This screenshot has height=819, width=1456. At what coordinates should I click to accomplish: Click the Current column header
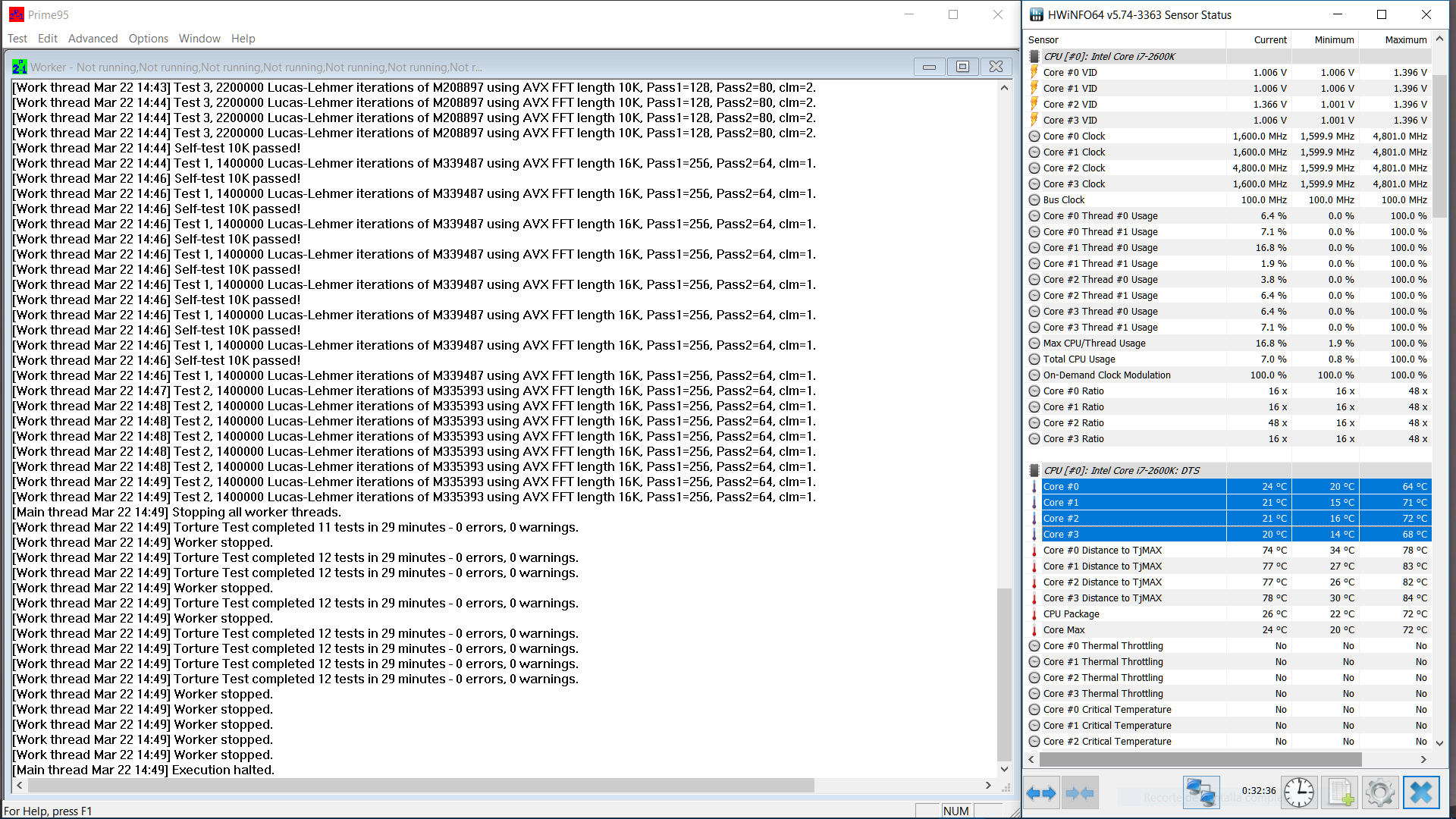1270,39
